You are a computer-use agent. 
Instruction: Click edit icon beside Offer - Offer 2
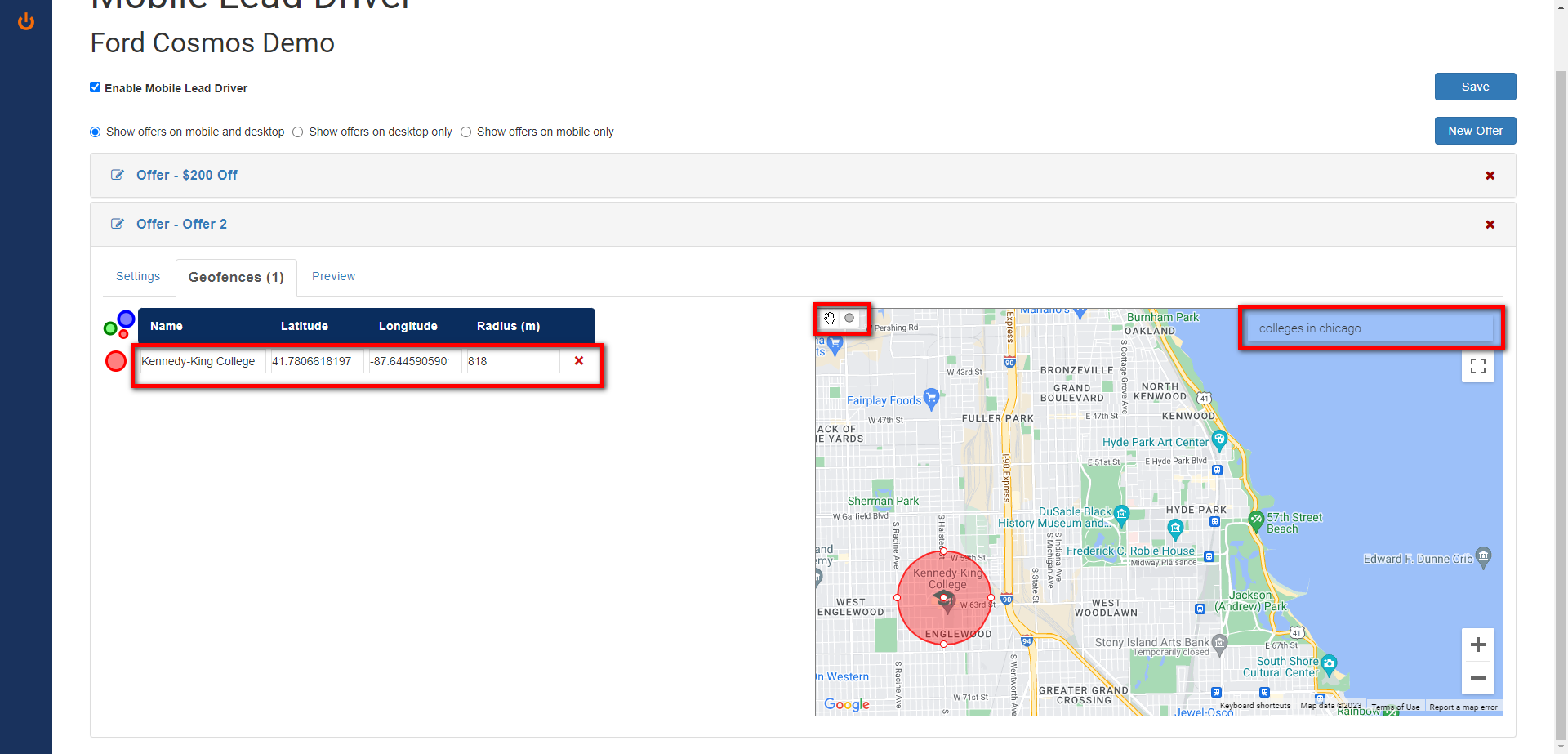coord(118,224)
